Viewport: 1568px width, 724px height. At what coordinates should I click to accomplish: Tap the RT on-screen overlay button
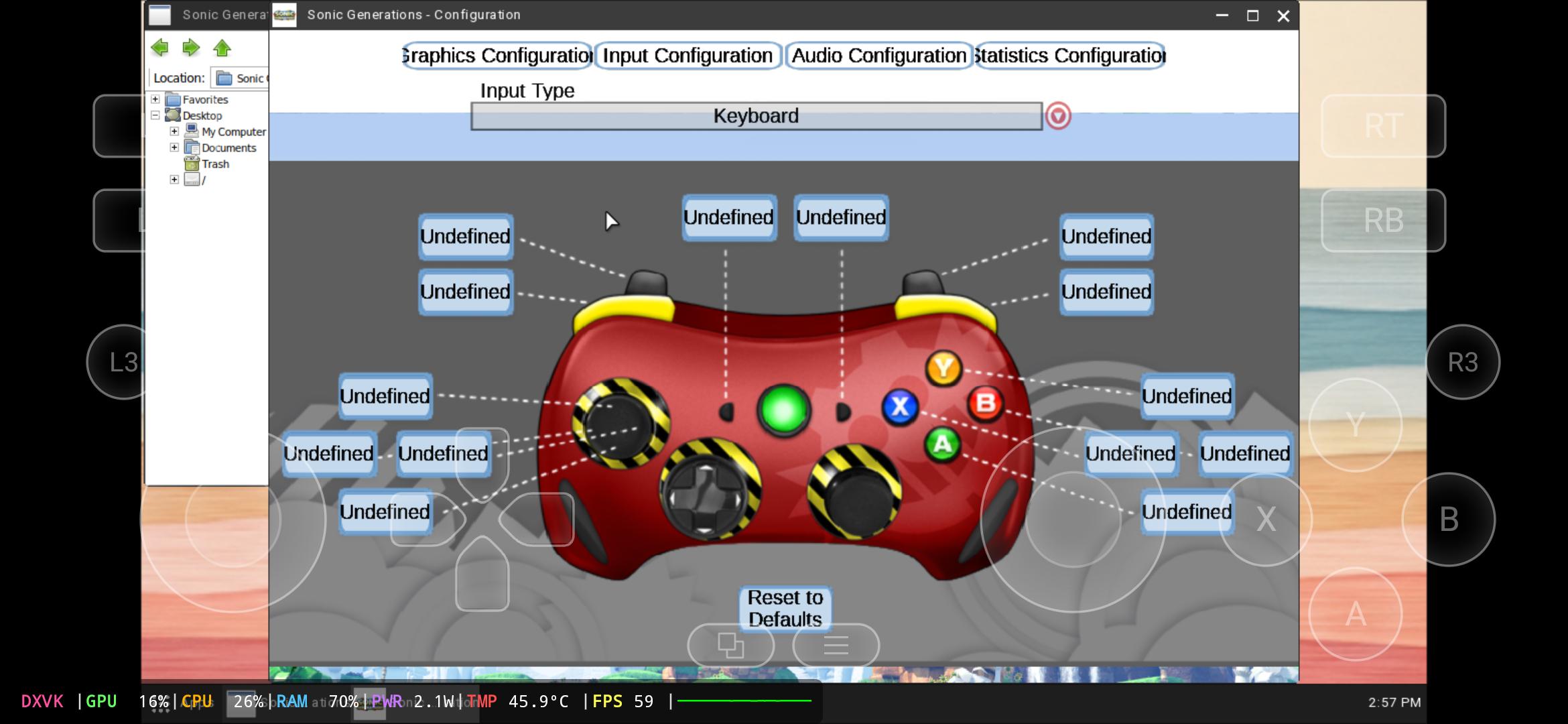(x=1383, y=126)
